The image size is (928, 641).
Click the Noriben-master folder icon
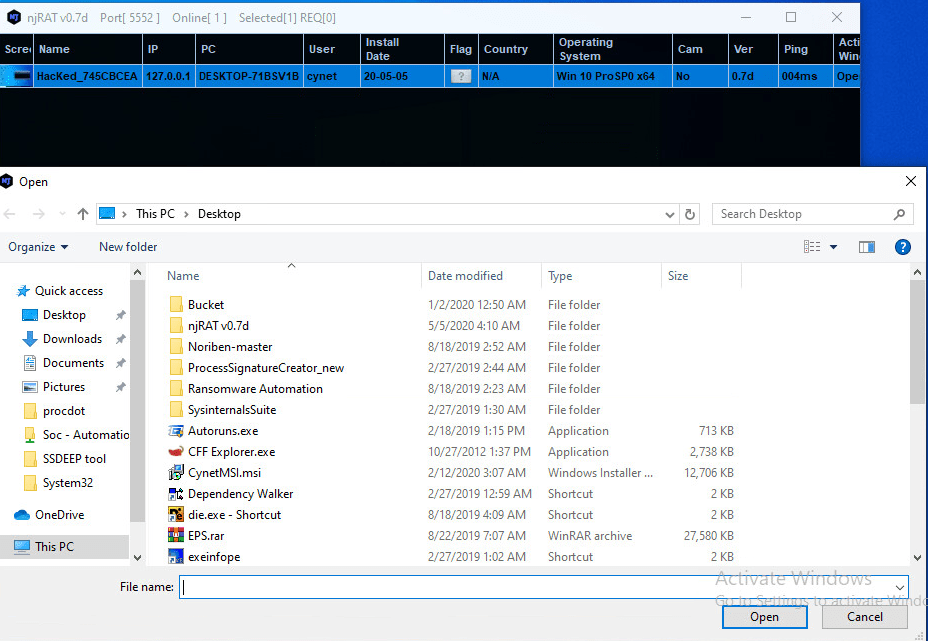pos(176,347)
